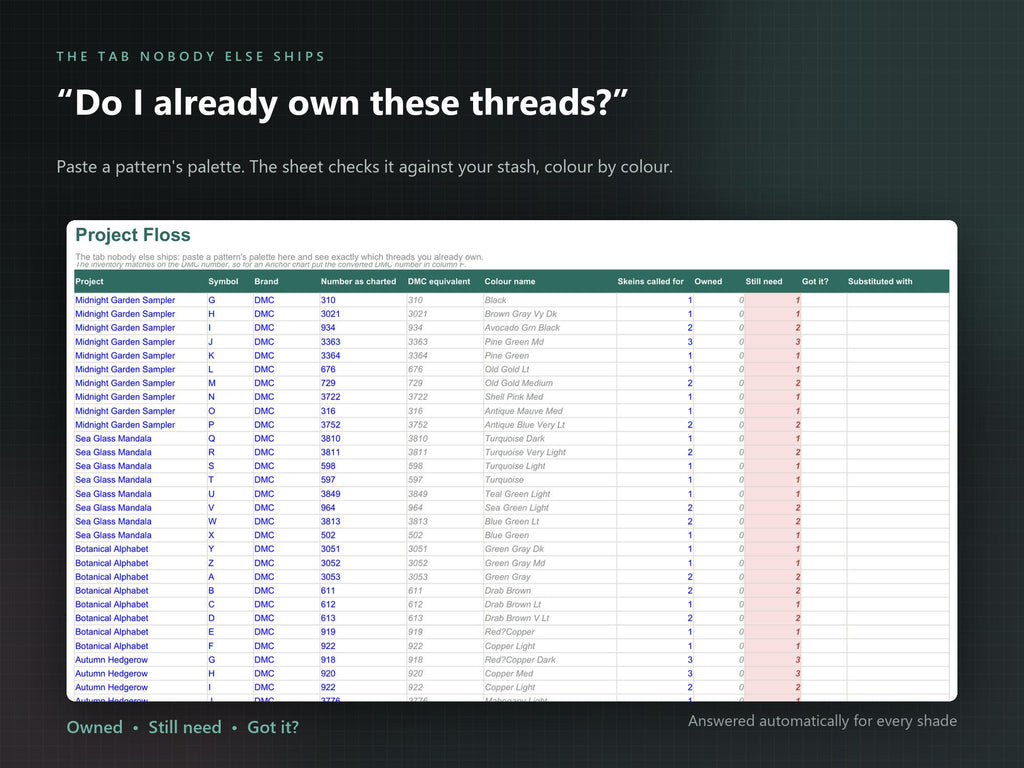This screenshot has height=768, width=1024.
Task: Click colour name 'Avocado Grn Black'
Action: [522, 328]
